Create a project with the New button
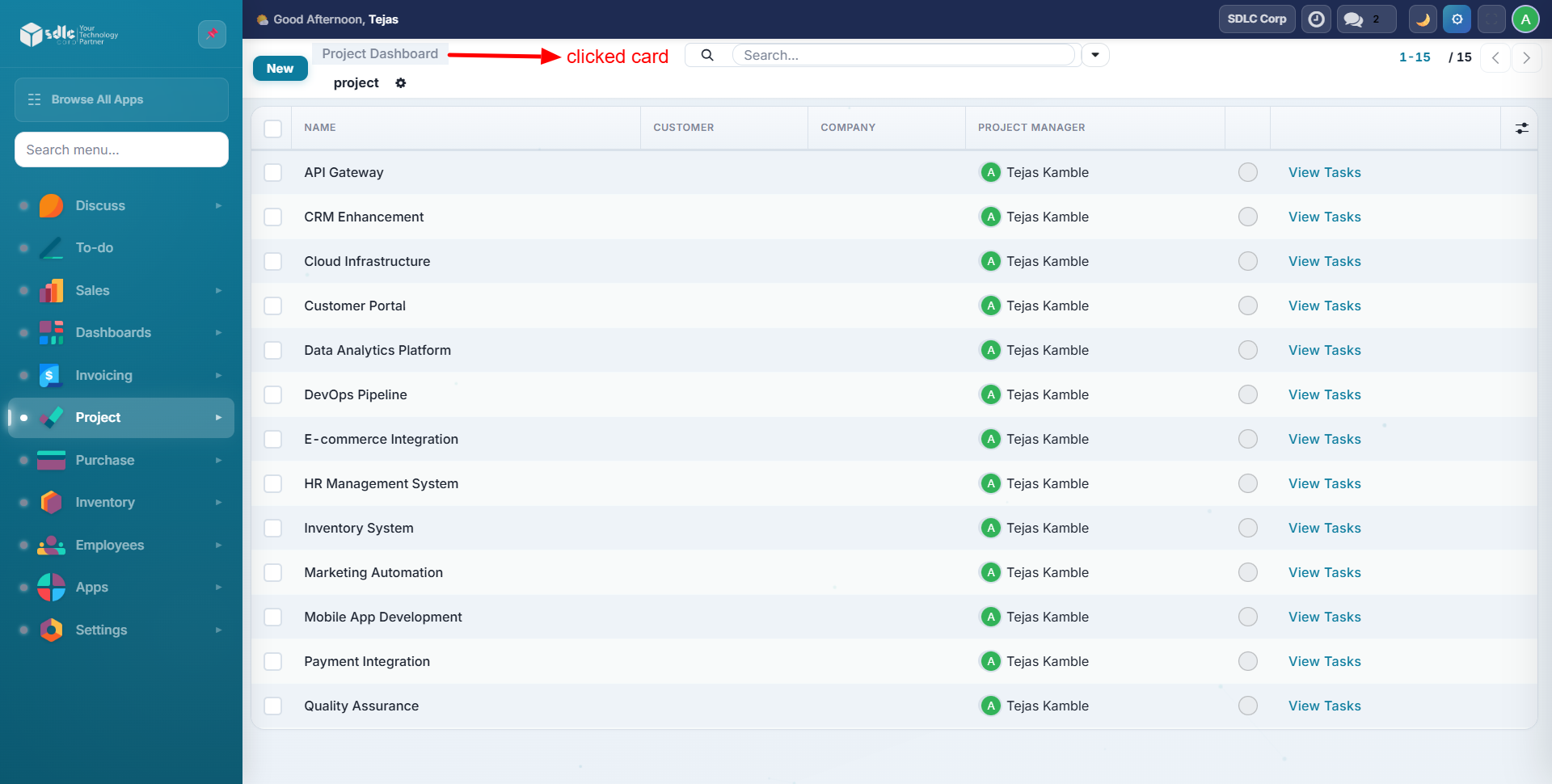 point(280,68)
